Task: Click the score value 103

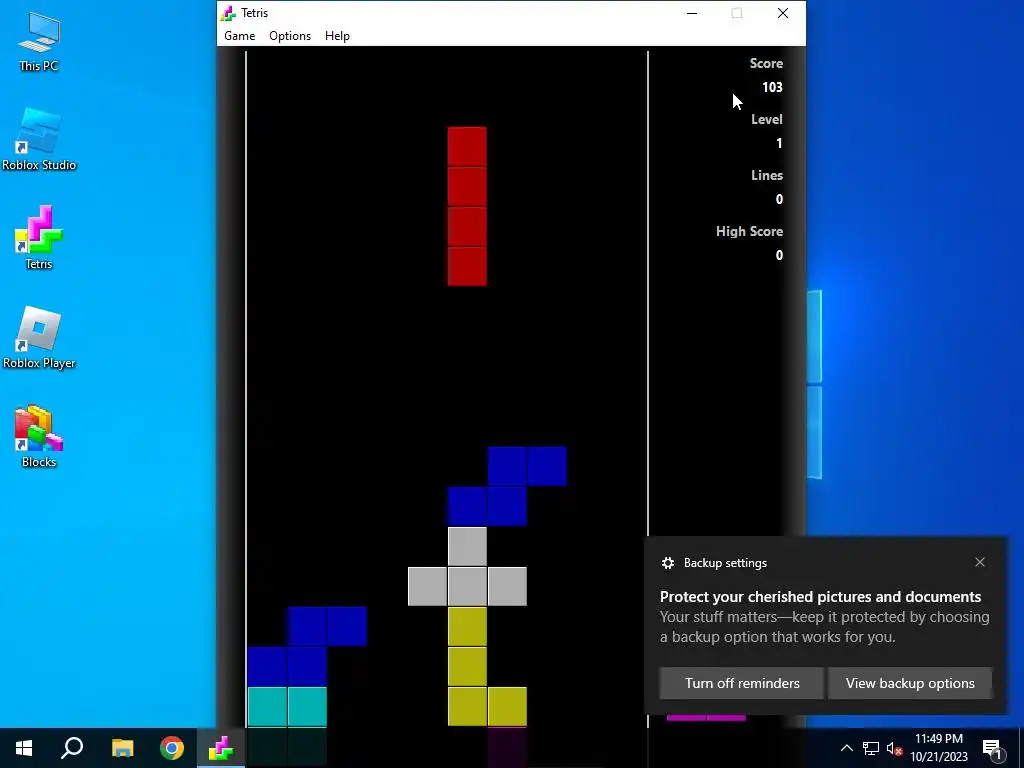Action: point(772,87)
